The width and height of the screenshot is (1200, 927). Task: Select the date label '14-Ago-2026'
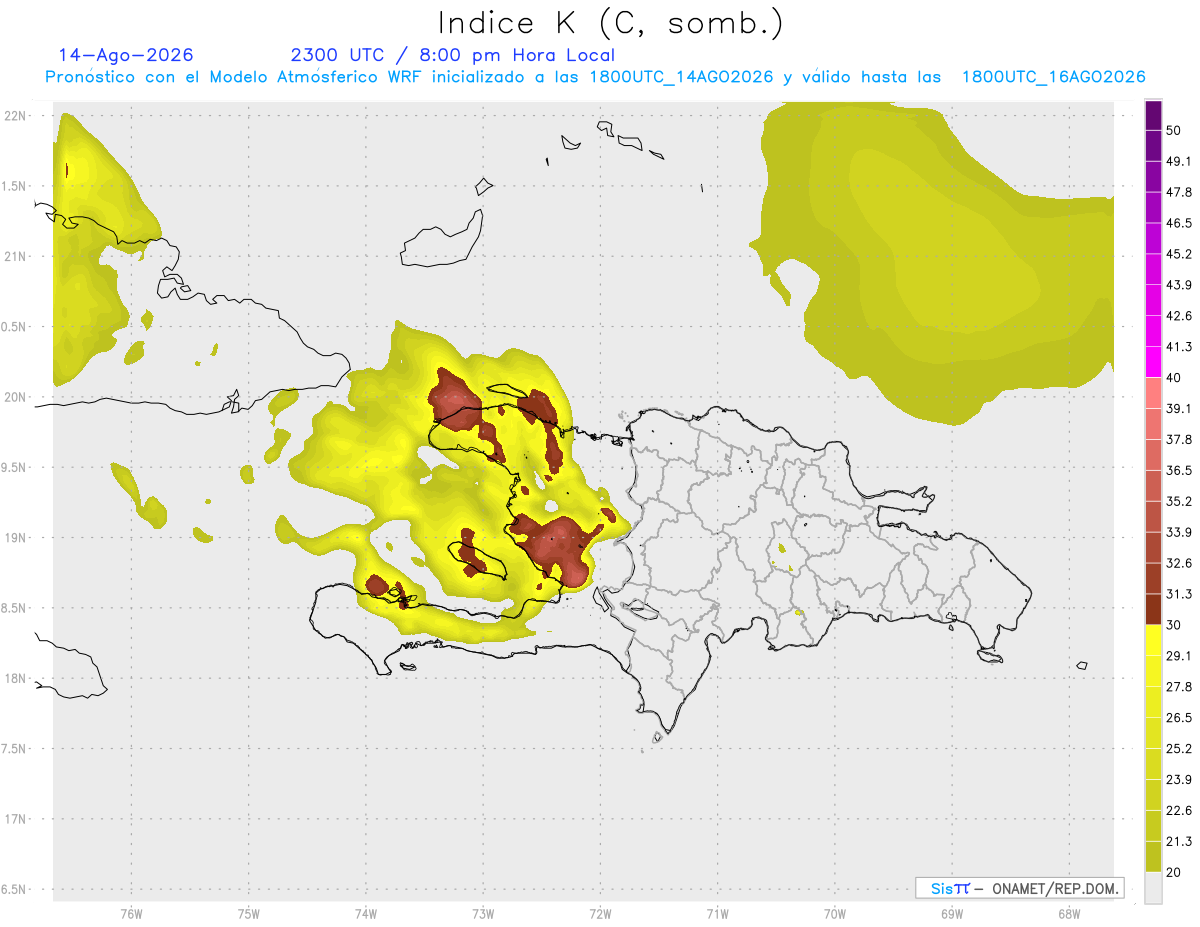point(126,55)
